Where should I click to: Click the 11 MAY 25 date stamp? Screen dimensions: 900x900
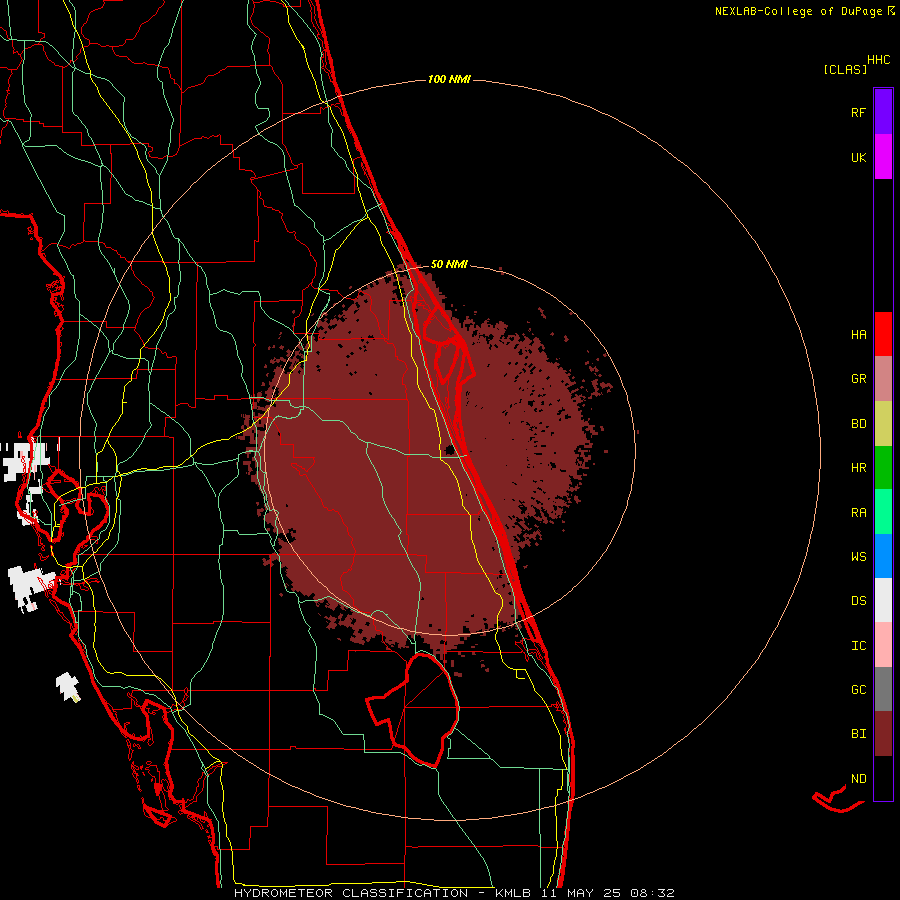click(582, 893)
